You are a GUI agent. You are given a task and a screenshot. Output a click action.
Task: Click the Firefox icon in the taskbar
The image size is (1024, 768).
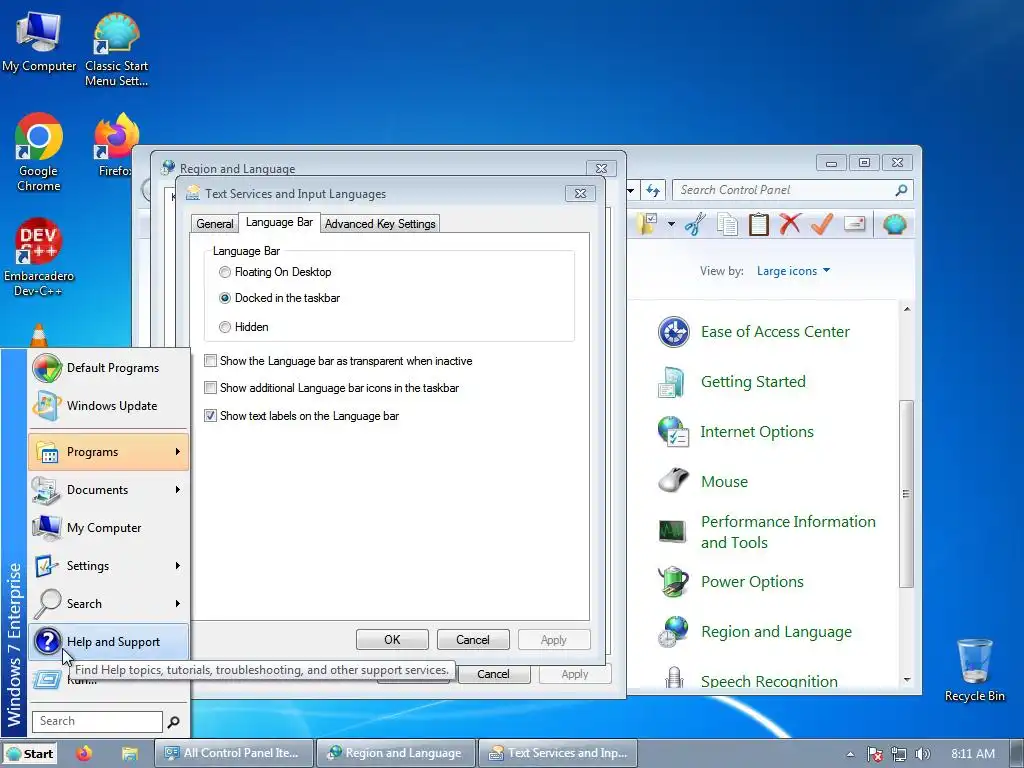[84, 753]
